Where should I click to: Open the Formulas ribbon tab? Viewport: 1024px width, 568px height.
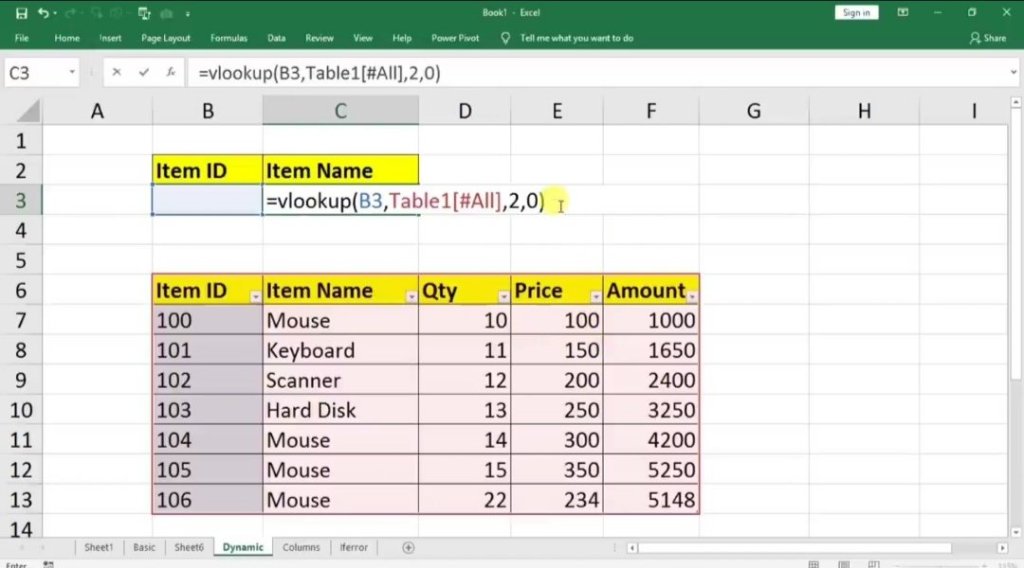click(x=228, y=38)
